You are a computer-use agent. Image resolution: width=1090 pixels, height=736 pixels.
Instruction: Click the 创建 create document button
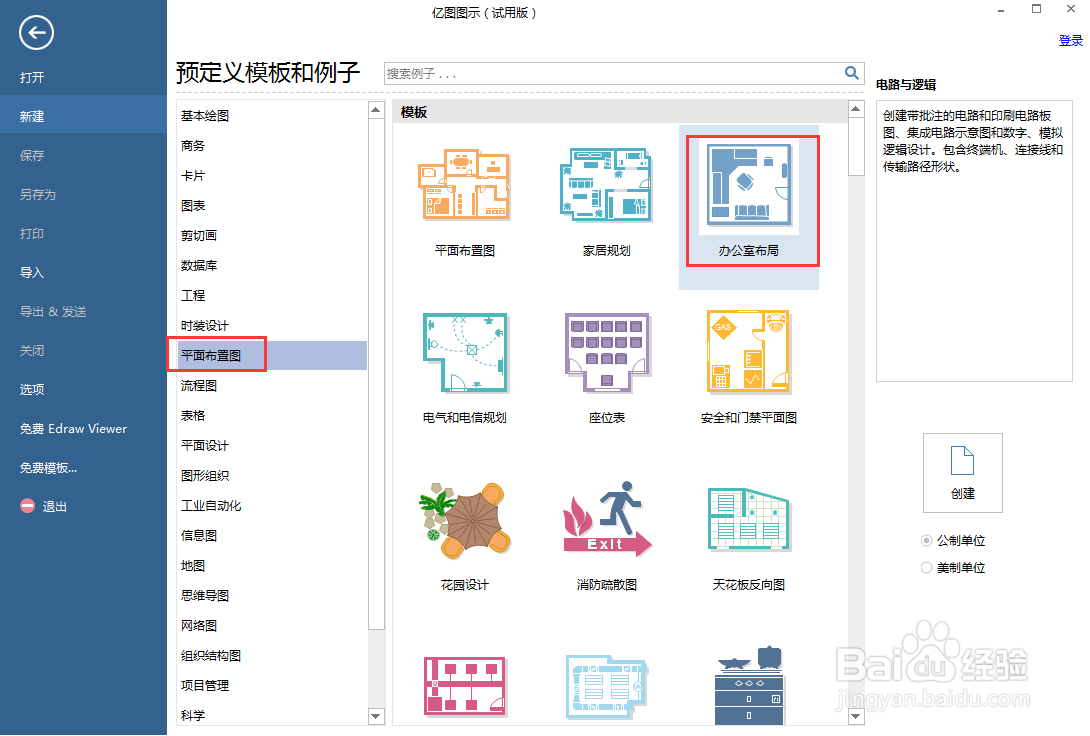[963, 473]
